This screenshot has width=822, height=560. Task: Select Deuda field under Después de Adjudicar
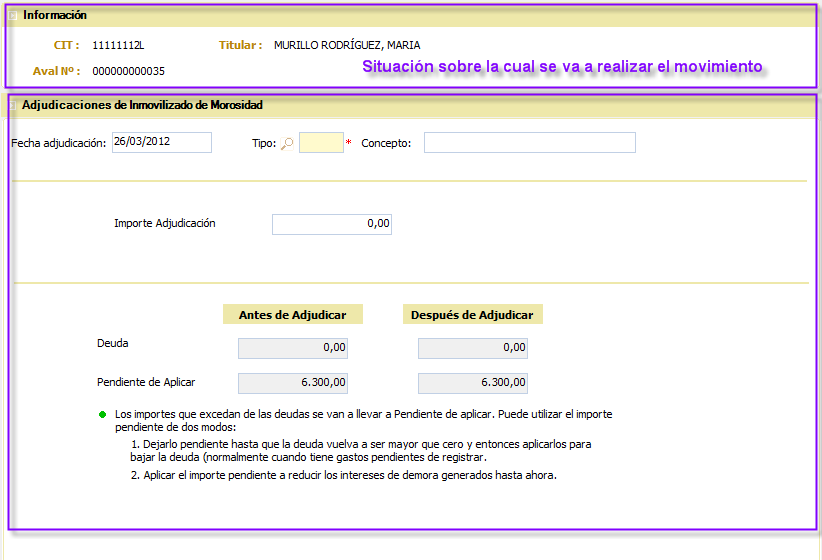tap(473, 348)
